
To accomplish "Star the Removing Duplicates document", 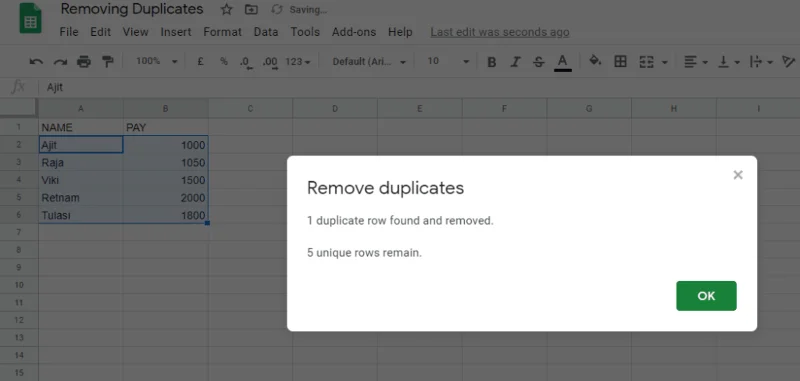I will click(227, 9).
